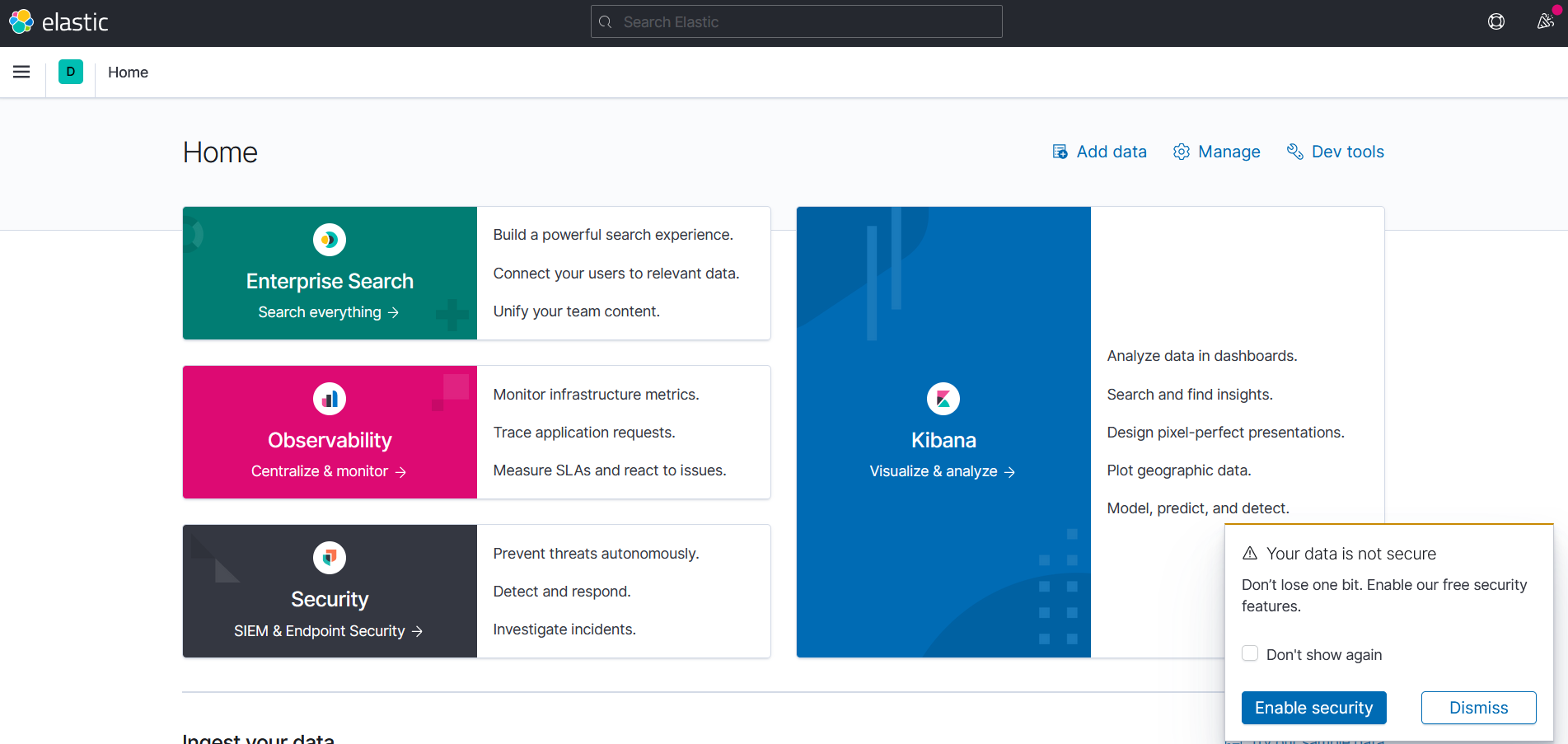This screenshot has width=1568, height=744.
Task: Click the Add data icon
Action: pyautogui.click(x=1060, y=152)
